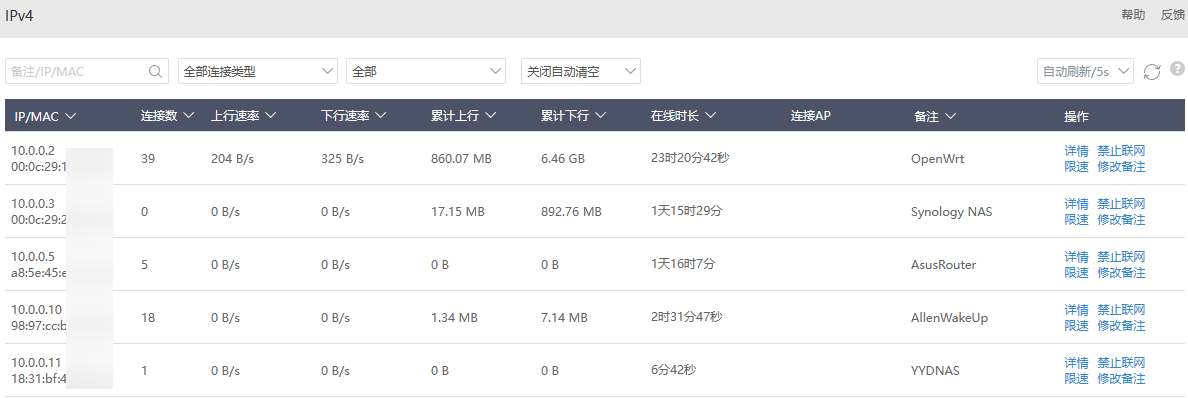1188x398 pixels.
Task: Click IP address 10.0.0.5
Action: click(32, 256)
